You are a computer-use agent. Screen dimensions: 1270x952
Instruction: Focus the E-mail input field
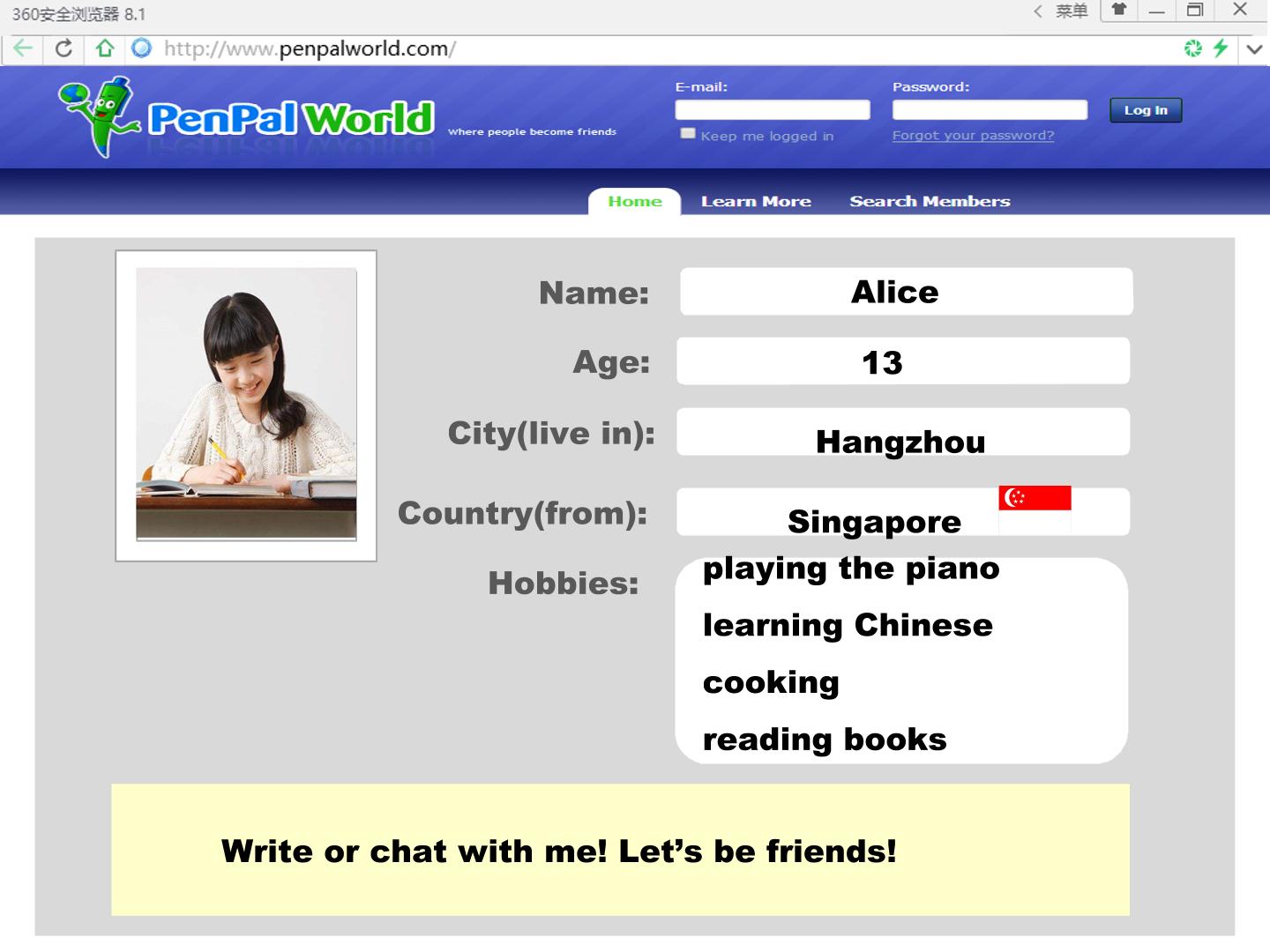tap(773, 109)
